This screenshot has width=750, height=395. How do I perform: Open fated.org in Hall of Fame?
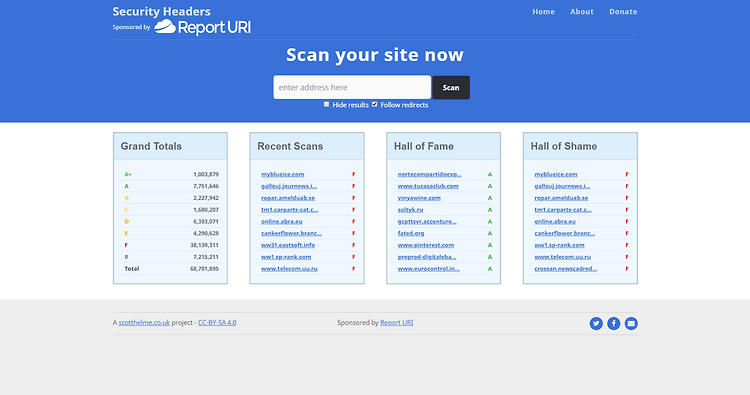411,233
